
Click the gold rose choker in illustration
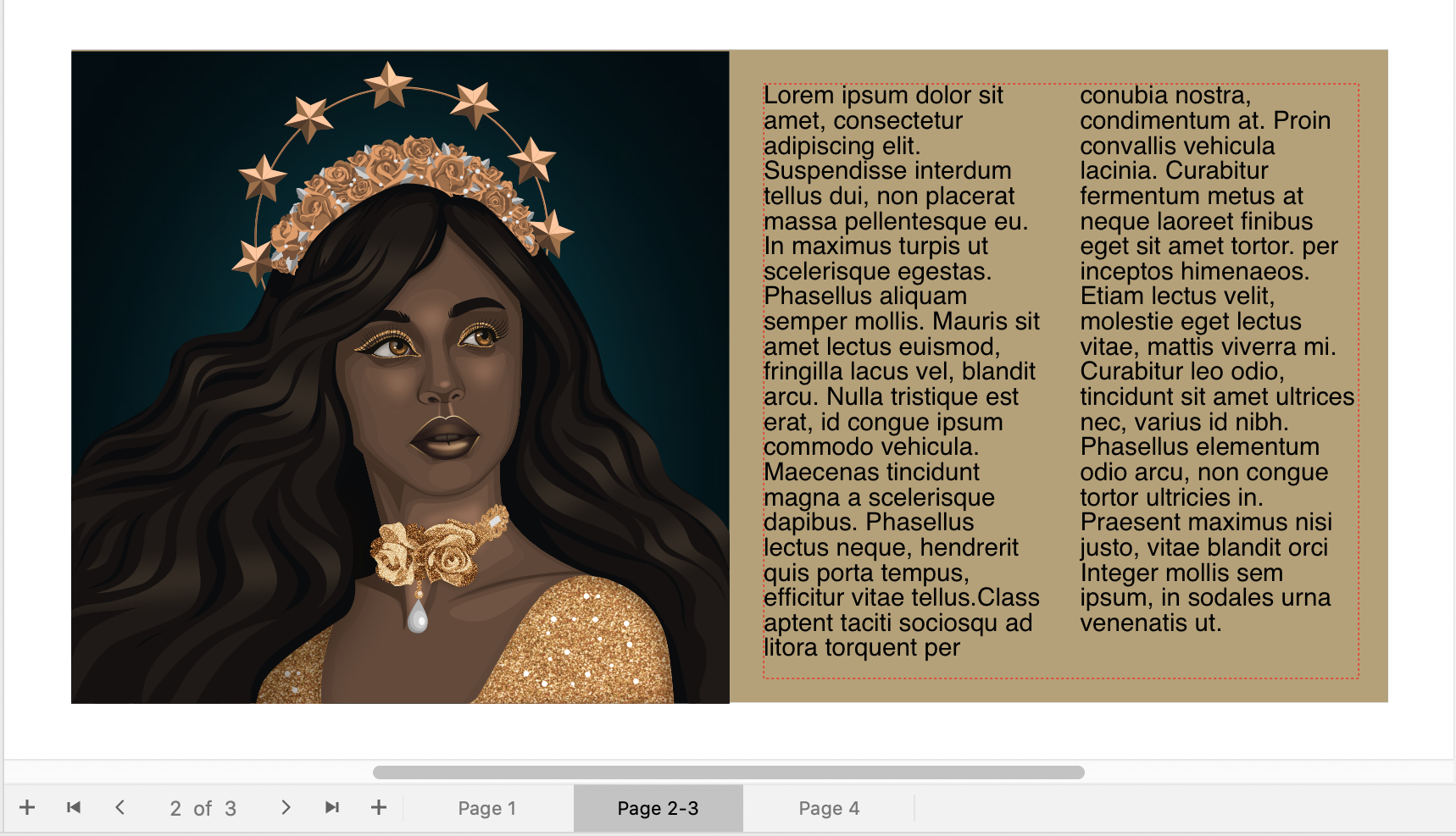tap(434, 551)
